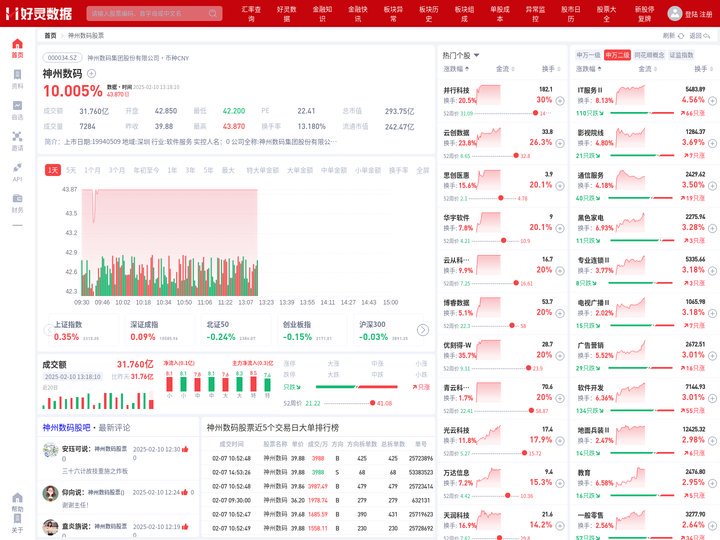Add 华宇软件 with its plus icon
This screenshot has width=720, height=540.
tap(560, 228)
